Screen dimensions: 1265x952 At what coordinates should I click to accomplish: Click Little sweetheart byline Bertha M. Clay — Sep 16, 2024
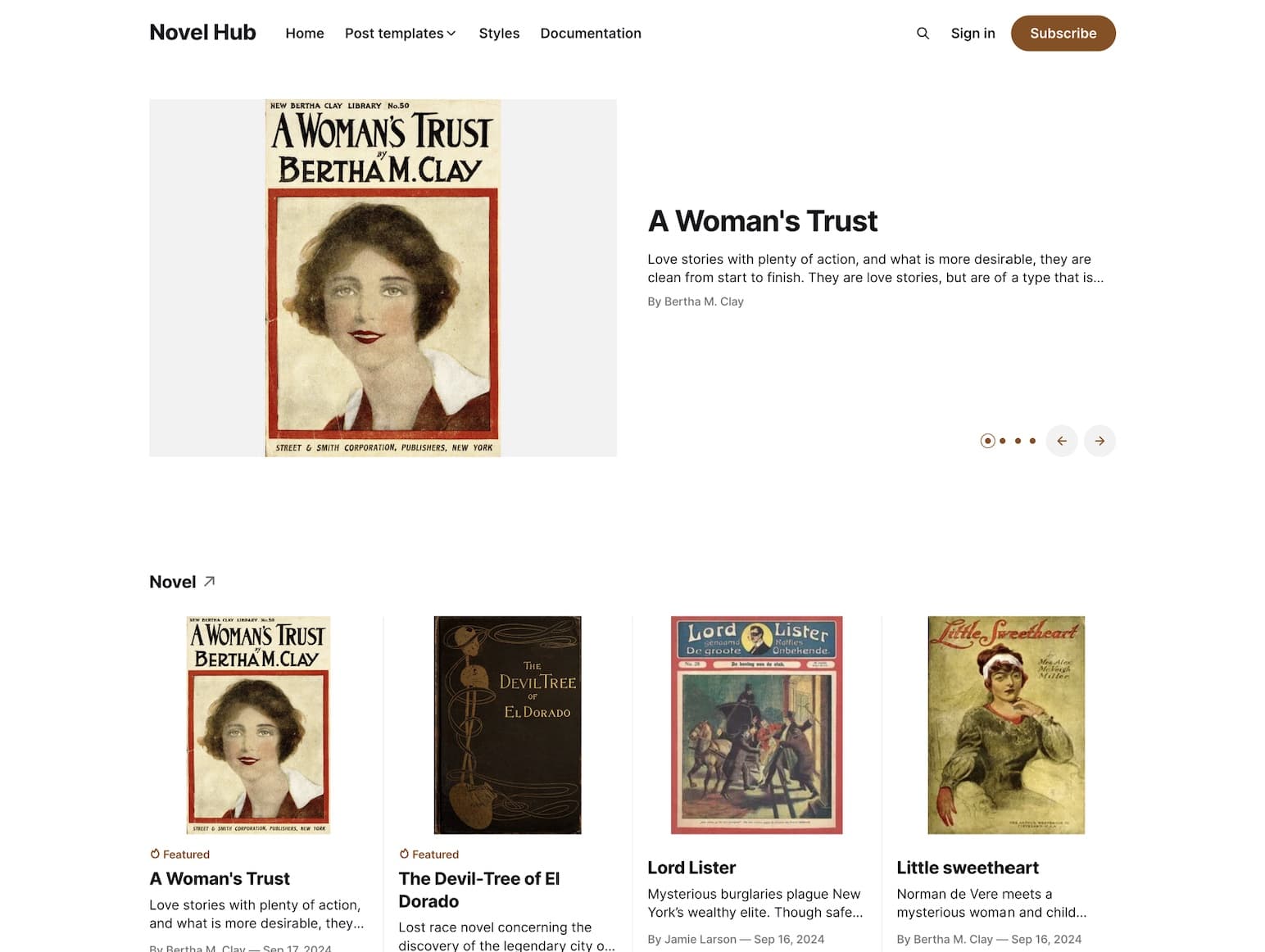coord(989,939)
